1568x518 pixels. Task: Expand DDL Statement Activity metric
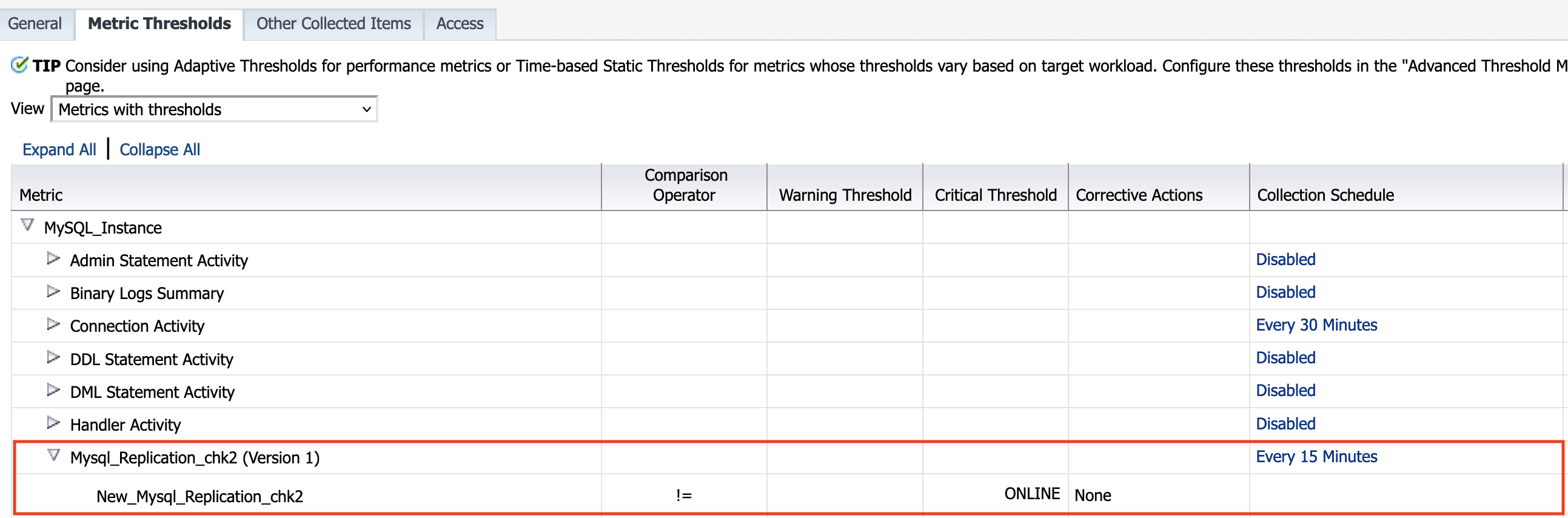[x=53, y=357]
